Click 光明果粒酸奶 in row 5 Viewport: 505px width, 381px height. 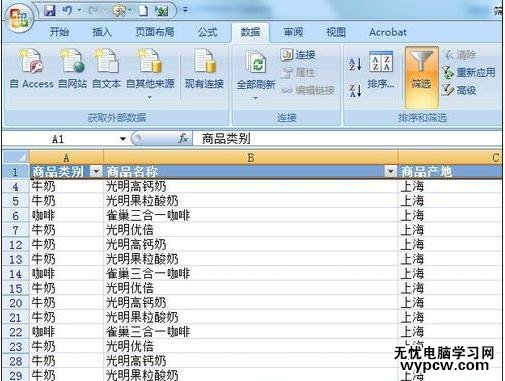[x=251, y=201]
